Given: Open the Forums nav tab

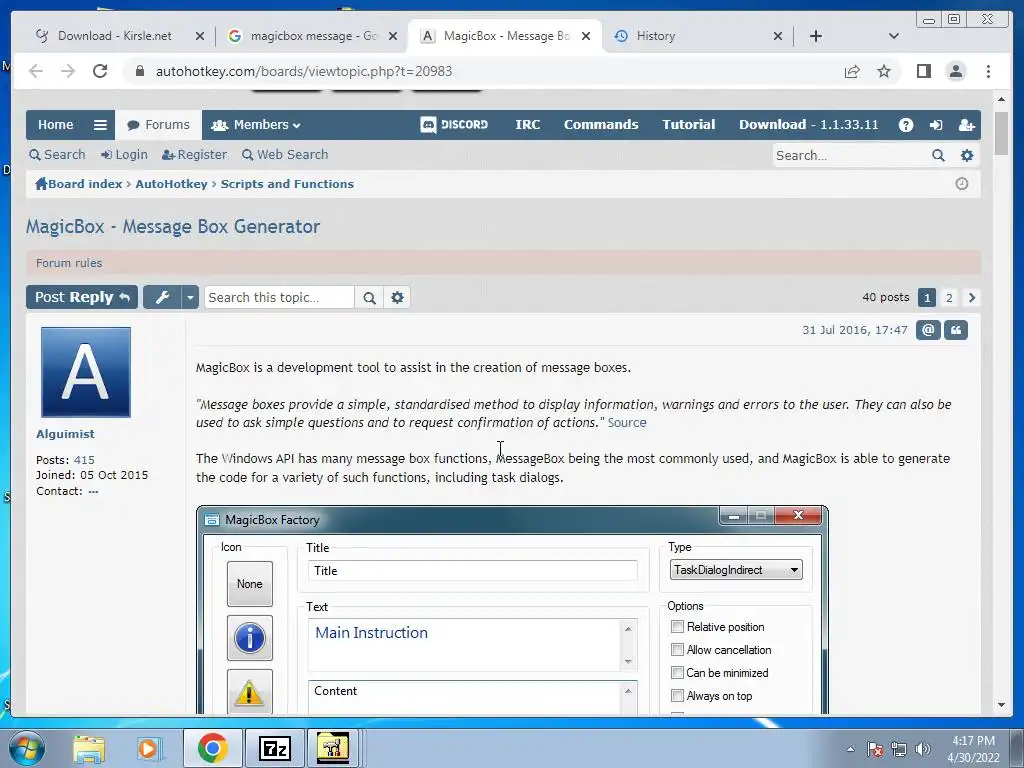Looking at the screenshot, I should point(159,125).
